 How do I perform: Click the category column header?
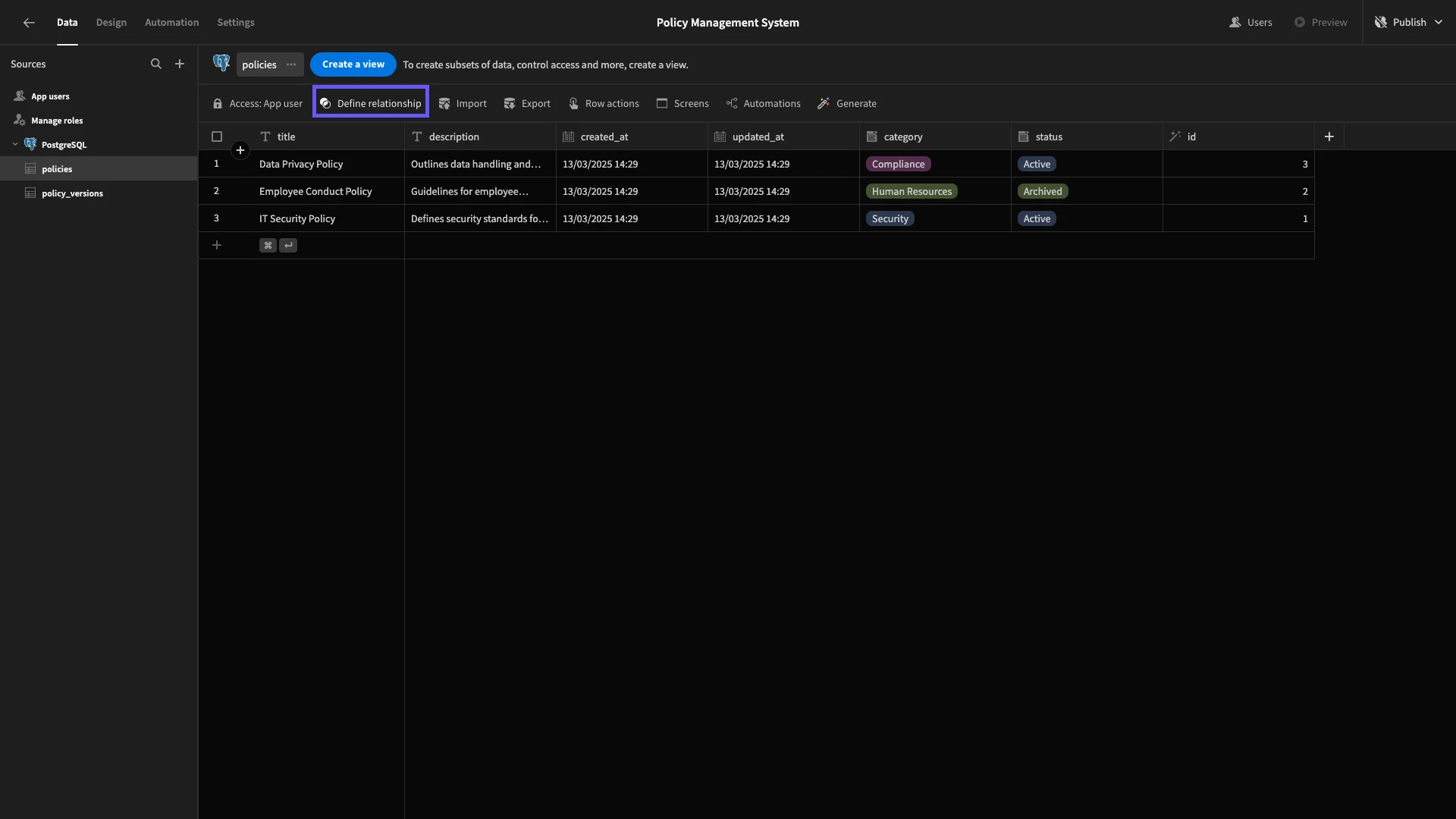935,136
